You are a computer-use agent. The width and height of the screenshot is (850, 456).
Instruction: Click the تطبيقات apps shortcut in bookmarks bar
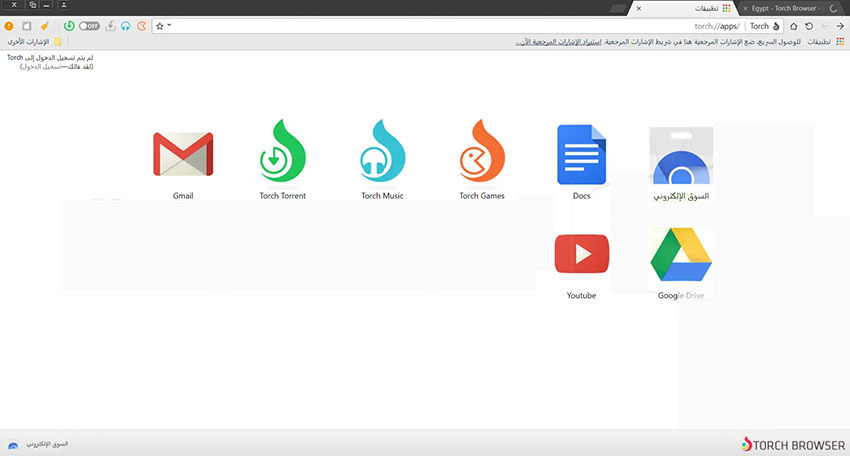[826, 42]
